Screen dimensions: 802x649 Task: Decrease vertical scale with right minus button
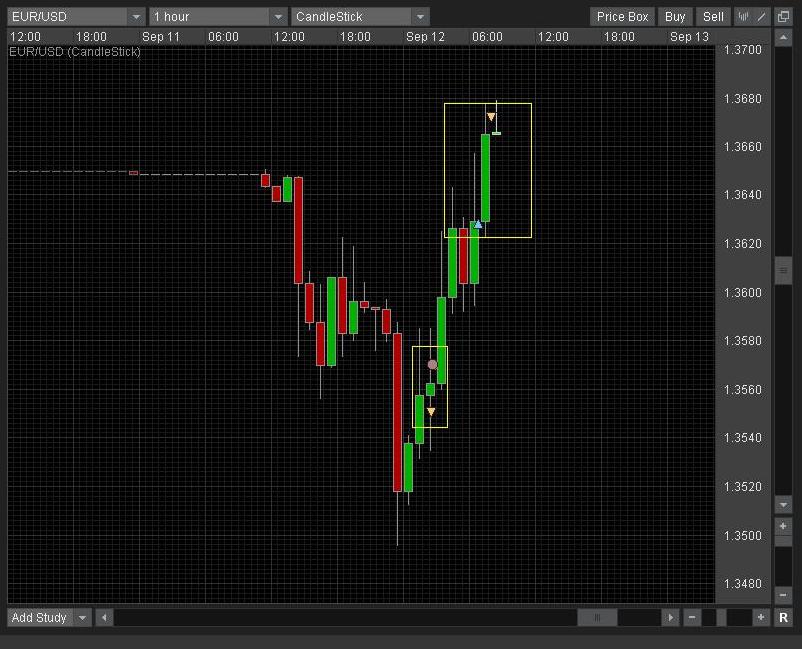pyautogui.click(x=783, y=595)
